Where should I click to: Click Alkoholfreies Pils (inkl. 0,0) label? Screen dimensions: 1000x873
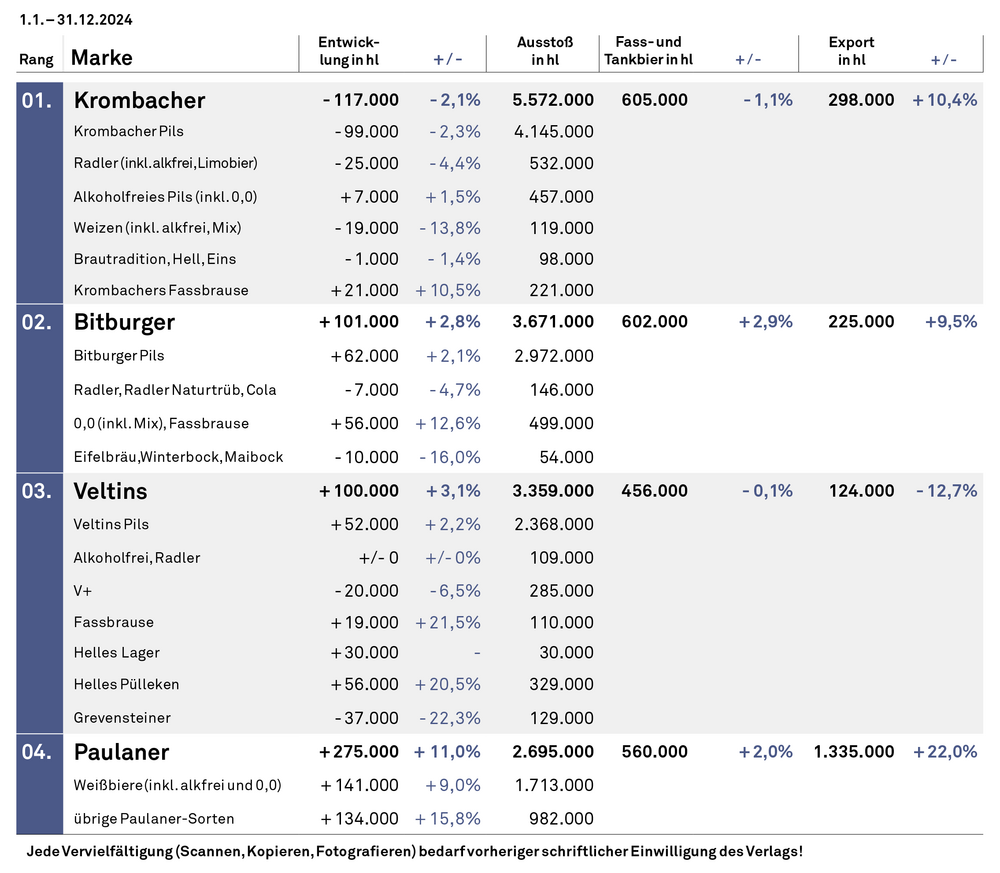coord(165,196)
